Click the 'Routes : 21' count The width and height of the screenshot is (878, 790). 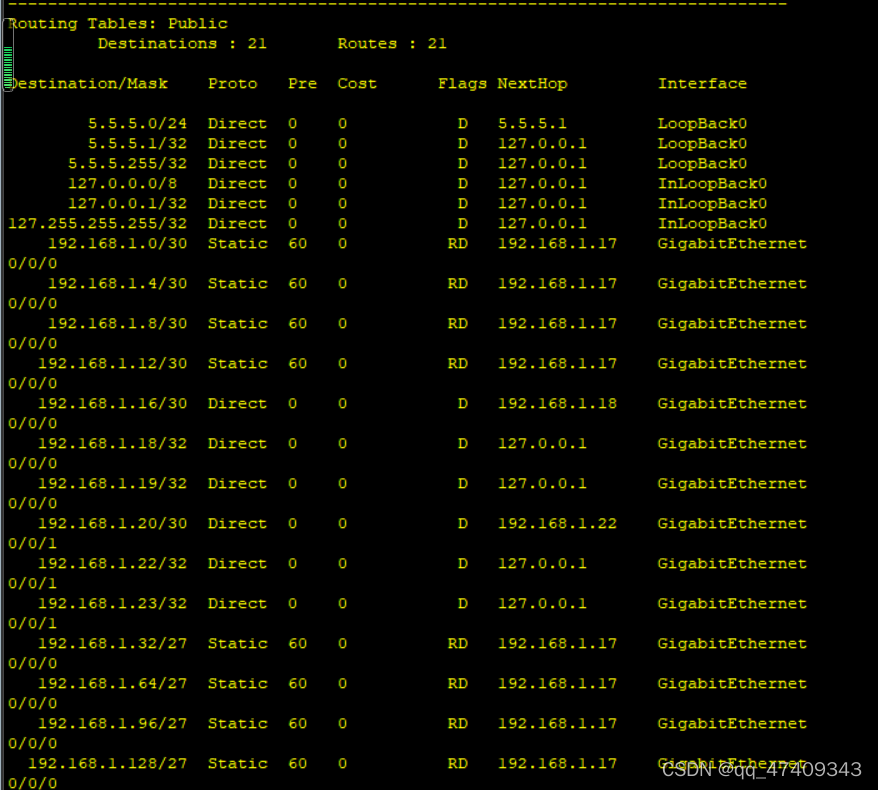(392, 44)
